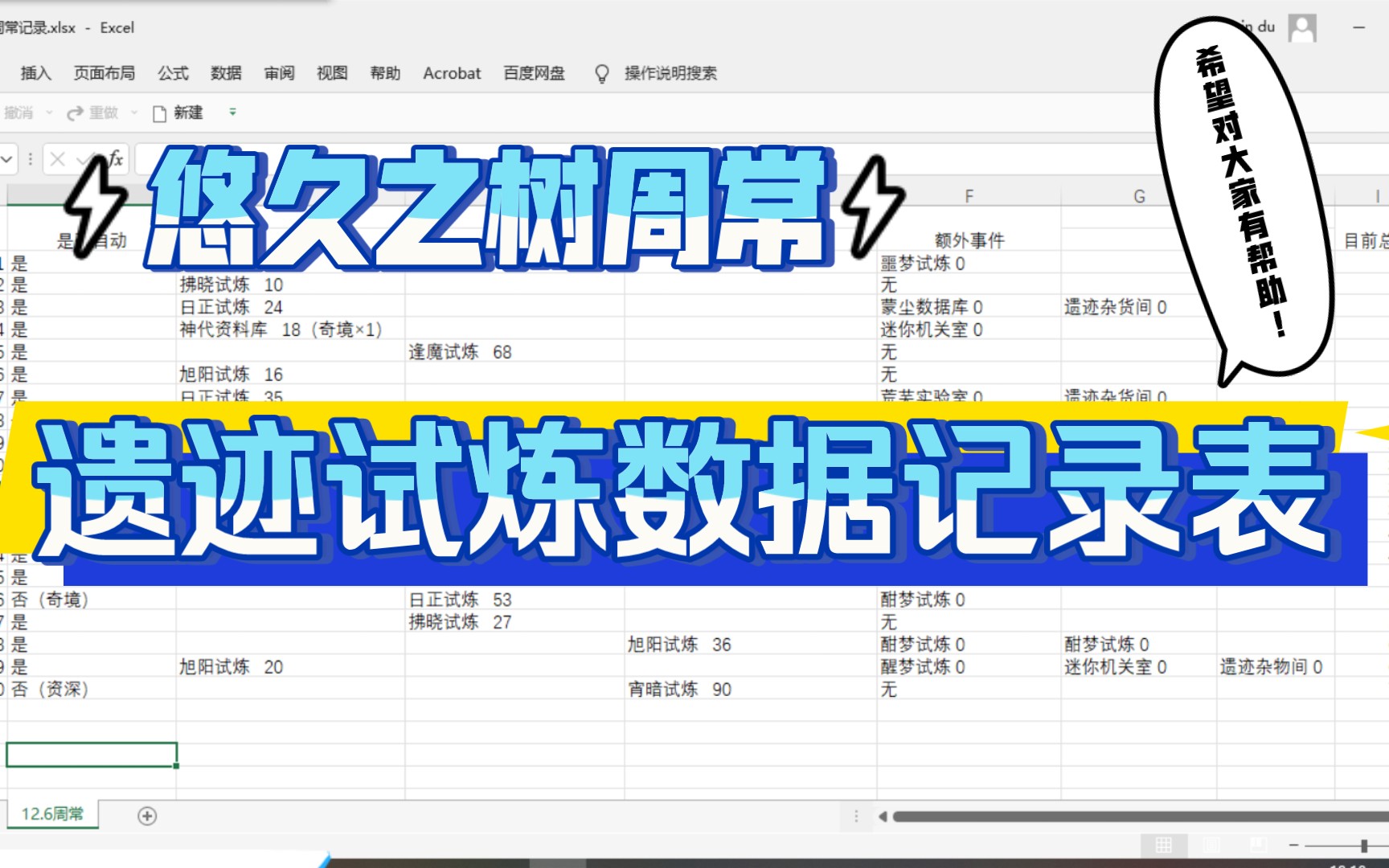Expand the Name Box dropdown

(x=6, y=160)
